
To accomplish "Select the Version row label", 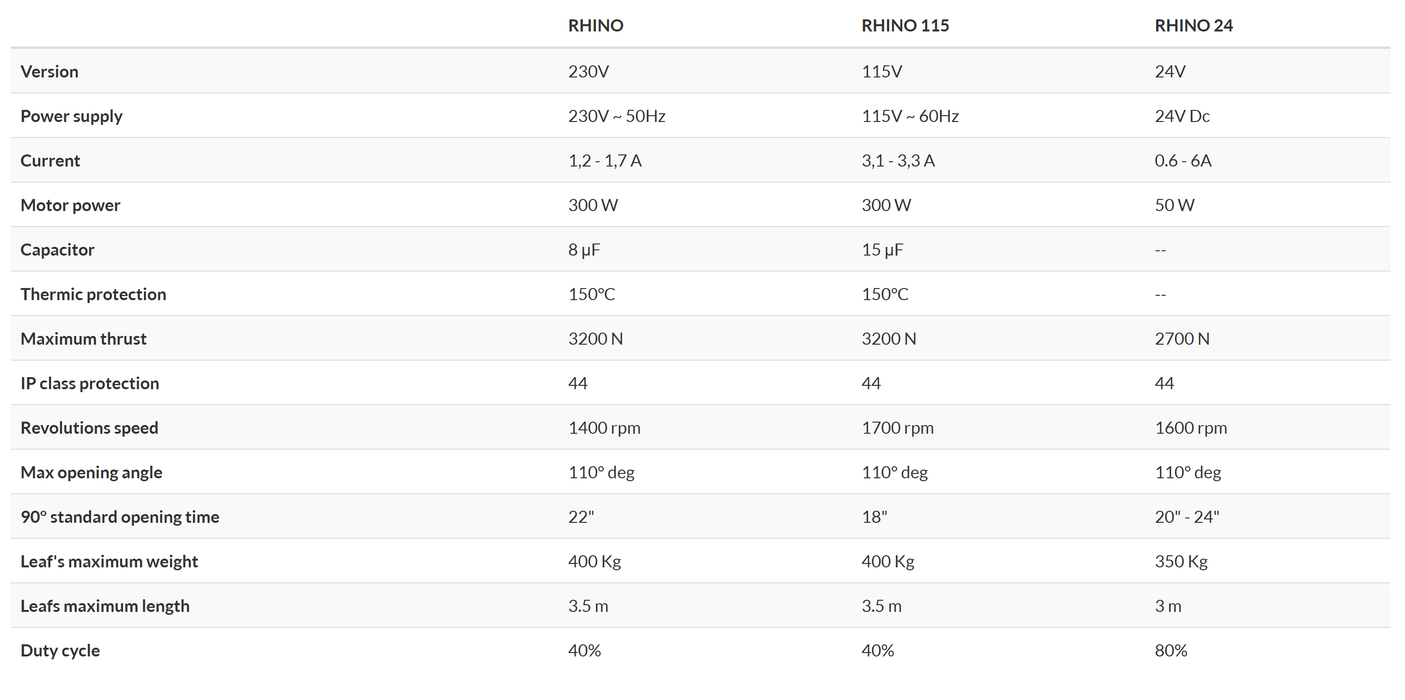I will (x=49, y=72).
